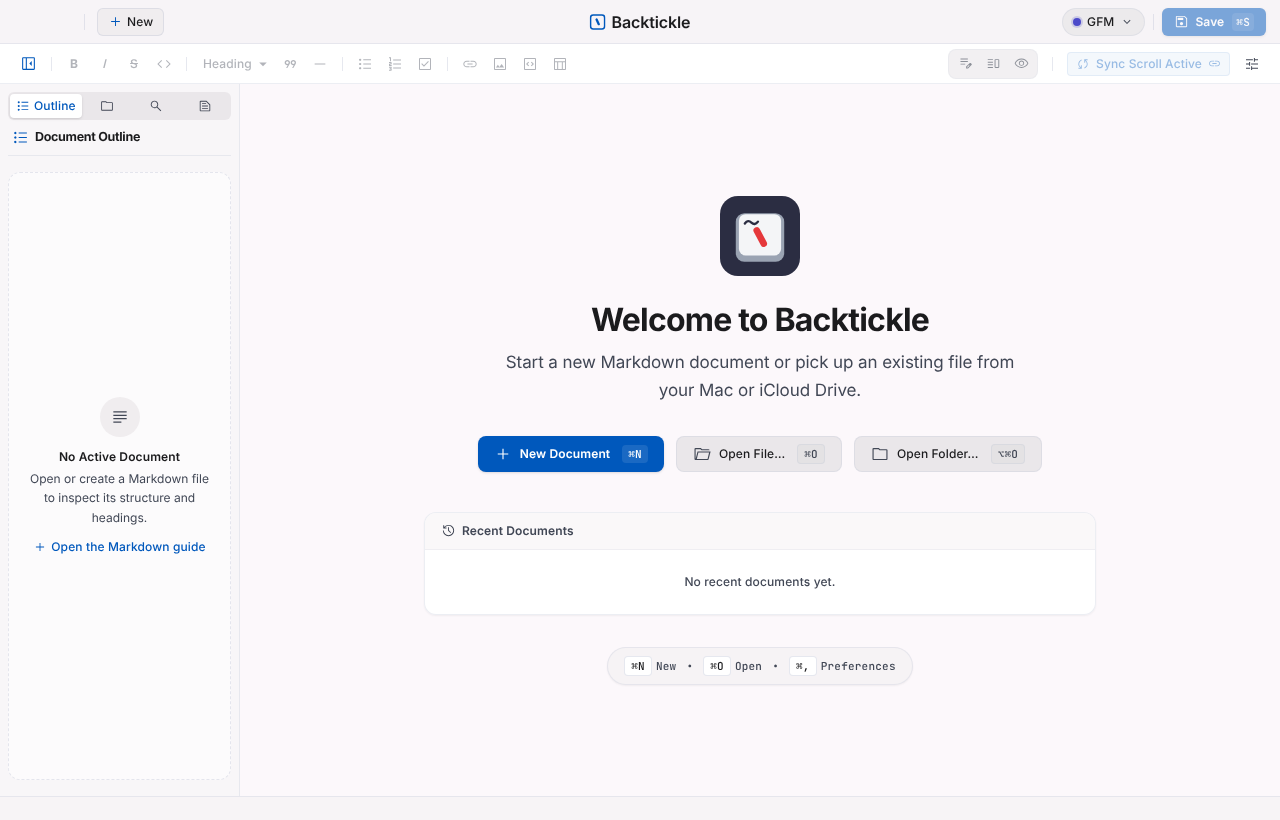The width and height of the screenshot is (1280, 820).
Task: Insert a table
Action: click(x=560, y=64)
